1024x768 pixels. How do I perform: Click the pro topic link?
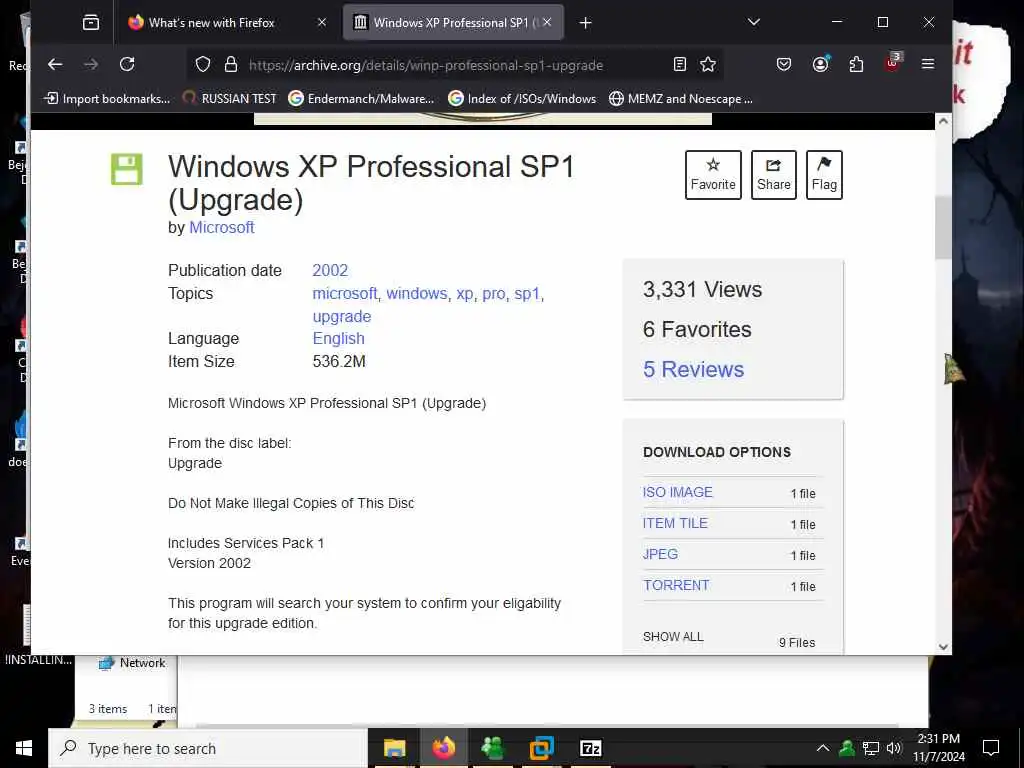point(494,294)
